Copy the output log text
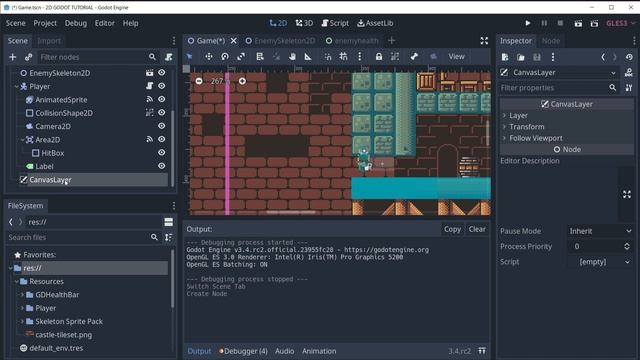This screenshot has width=640, height=360. click(452, 229)
